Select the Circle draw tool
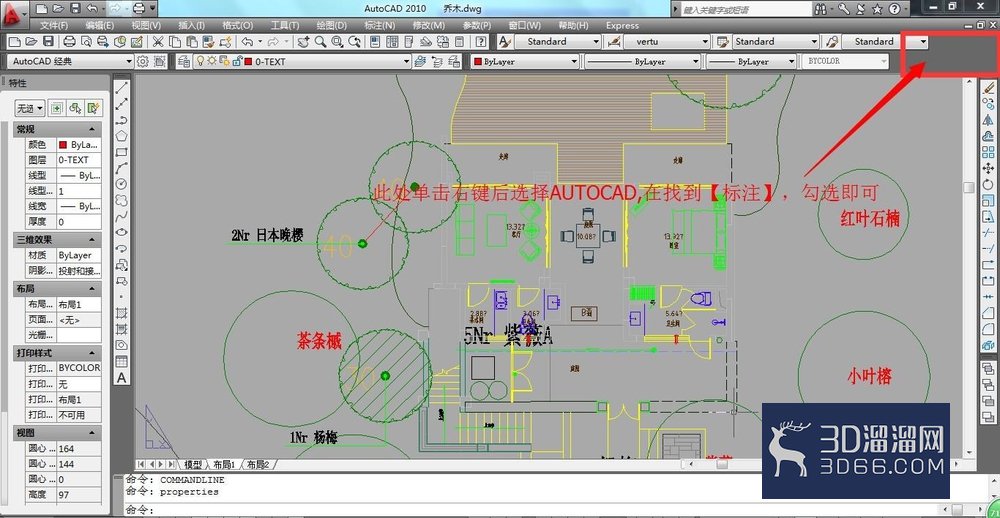The height and width of the screenshot is (518, 1000). tap(121, 184)
